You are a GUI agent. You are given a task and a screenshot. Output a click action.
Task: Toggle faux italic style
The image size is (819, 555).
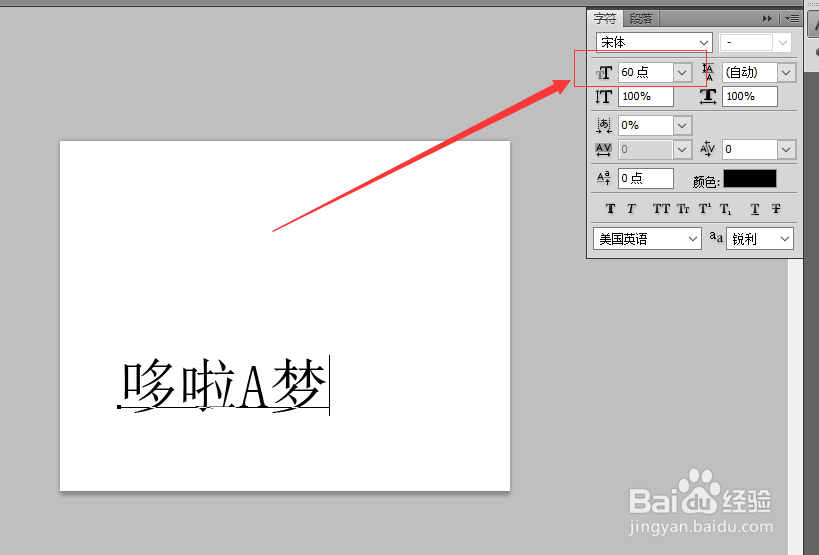631,209
